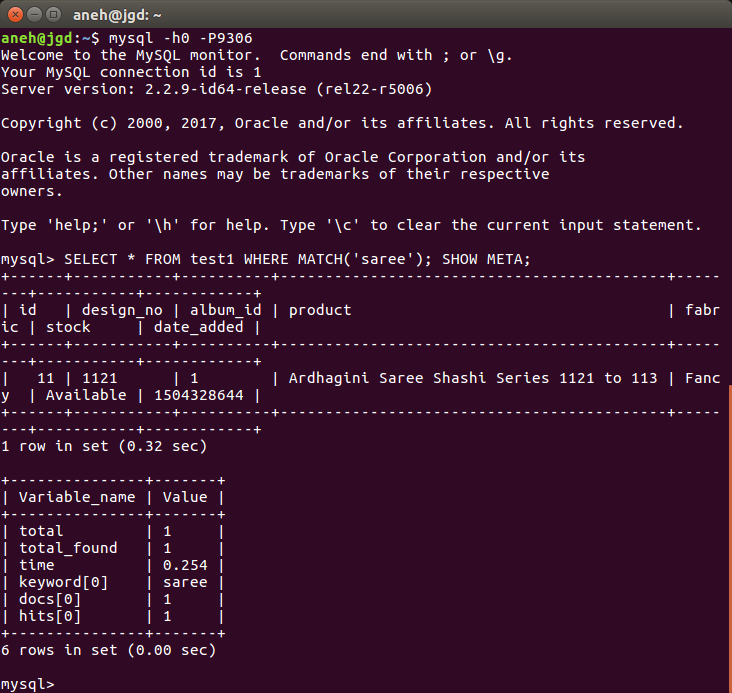Viewport: 732px width, 693px height.
Task: Click the keyword value saree
Action: click(185, 582)
